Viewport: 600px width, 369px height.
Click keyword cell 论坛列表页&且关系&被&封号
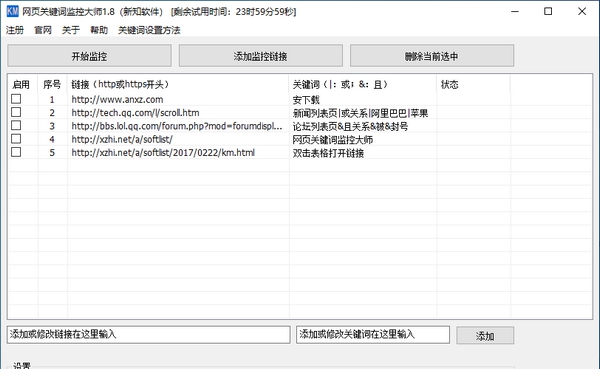click(351, 126)
